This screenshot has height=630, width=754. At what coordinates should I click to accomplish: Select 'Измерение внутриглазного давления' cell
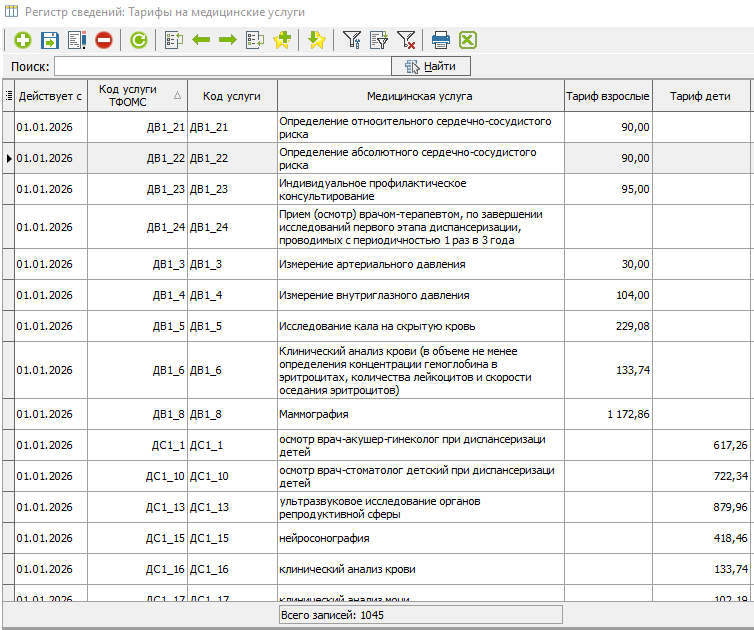point(420,295)
